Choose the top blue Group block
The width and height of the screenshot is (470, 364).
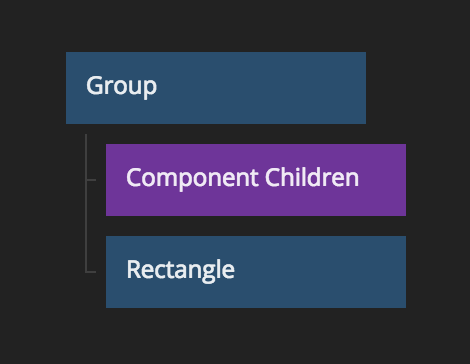[216, 88]
